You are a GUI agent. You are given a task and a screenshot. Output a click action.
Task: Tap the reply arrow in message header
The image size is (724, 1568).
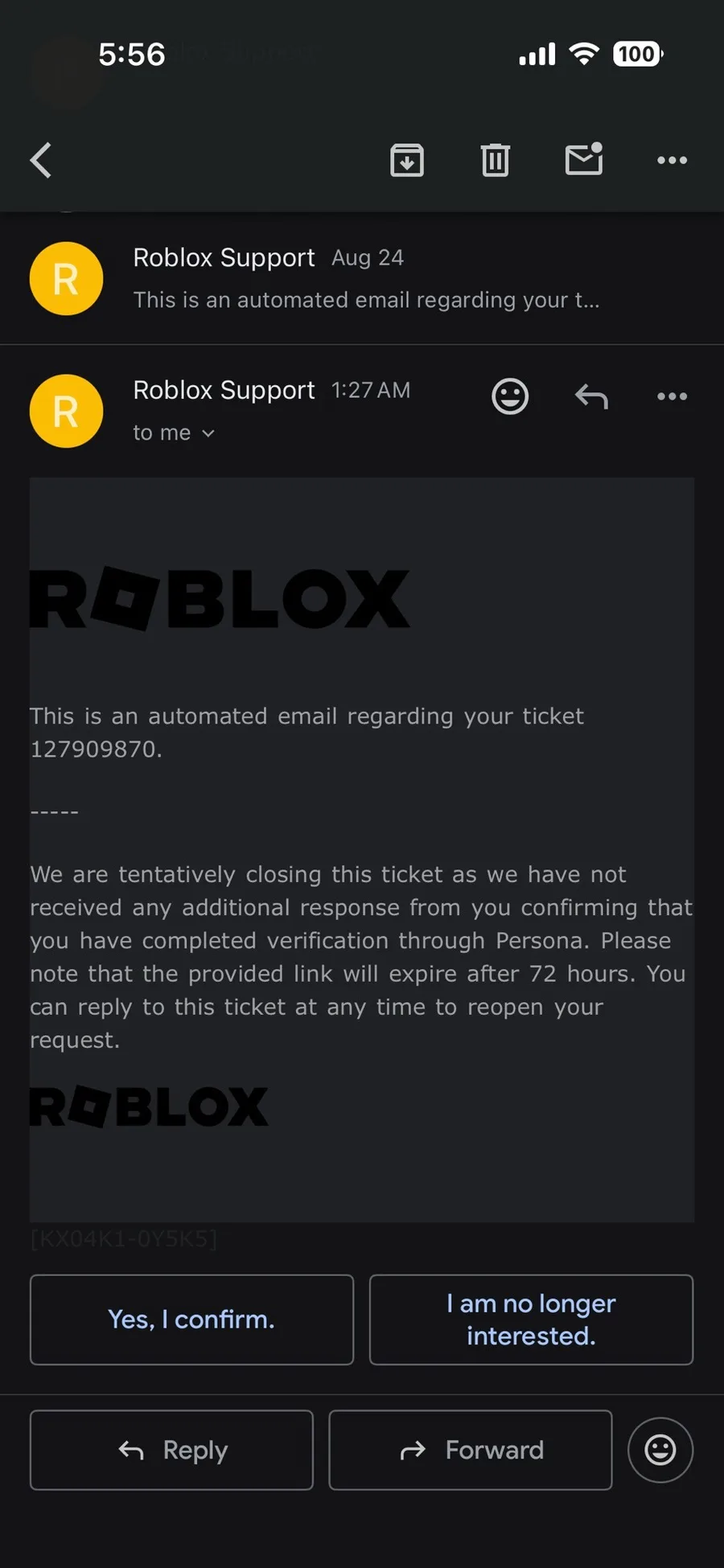click(591, 396)
